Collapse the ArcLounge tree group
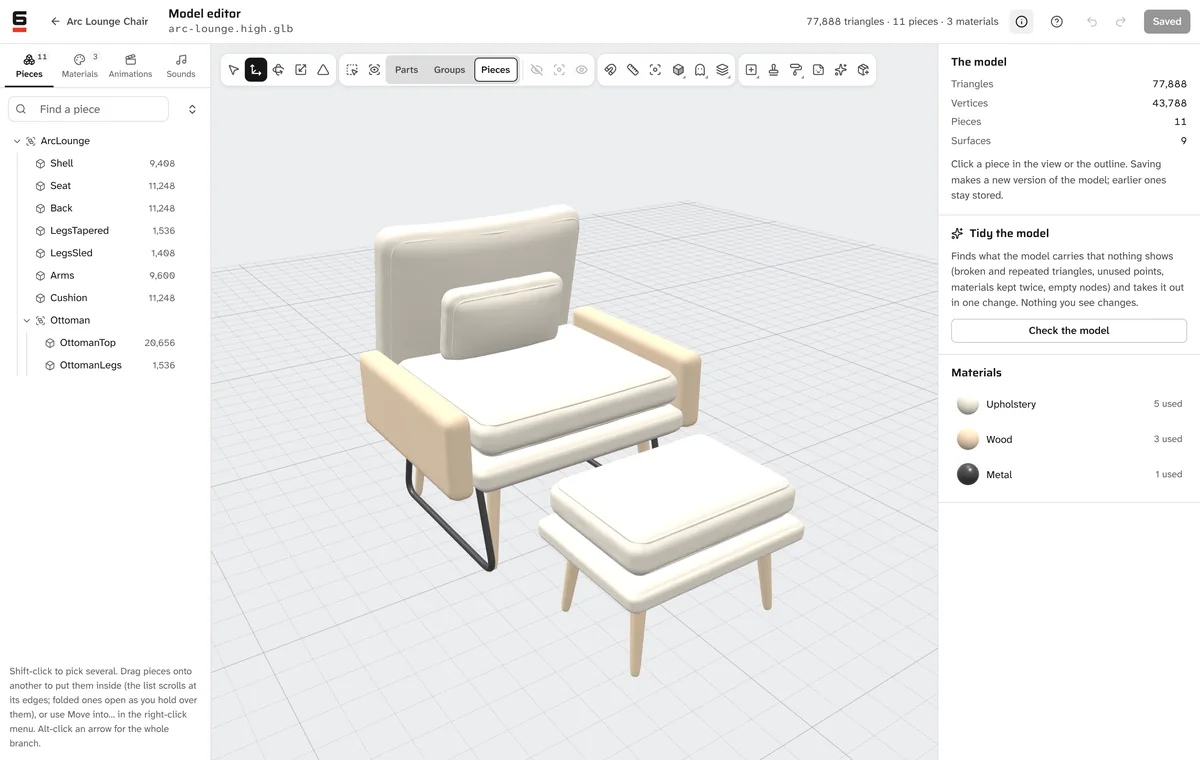Viewport: 1200px width, 760px height. (17, 141)
